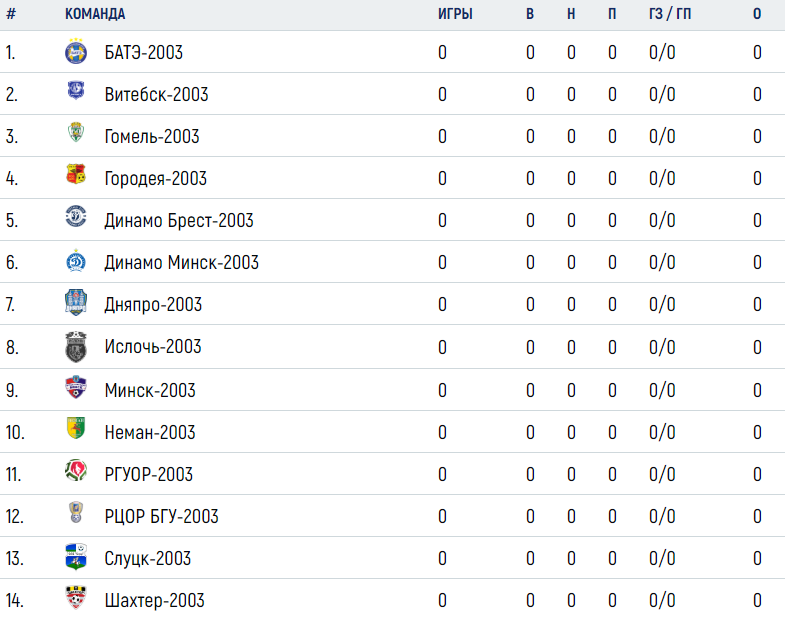
Task: Click the Городея-2003 red-yellow crest
Action: pos(76,174)
